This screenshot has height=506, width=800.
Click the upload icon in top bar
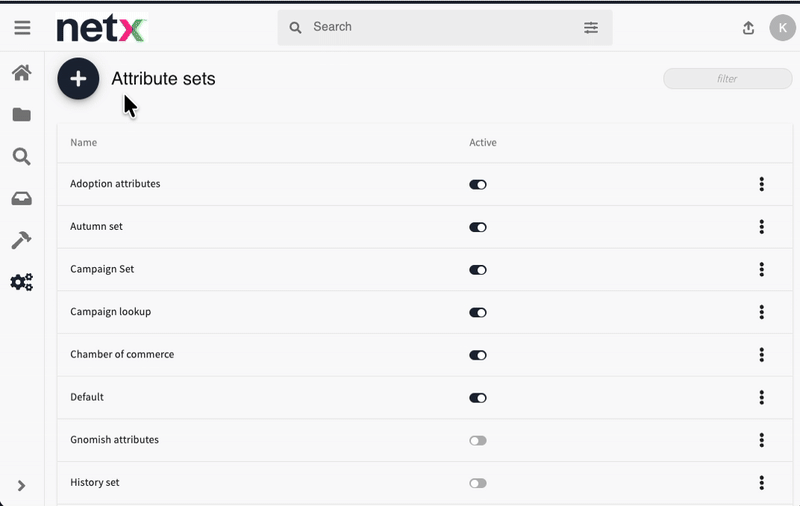[x=748, y=28]
